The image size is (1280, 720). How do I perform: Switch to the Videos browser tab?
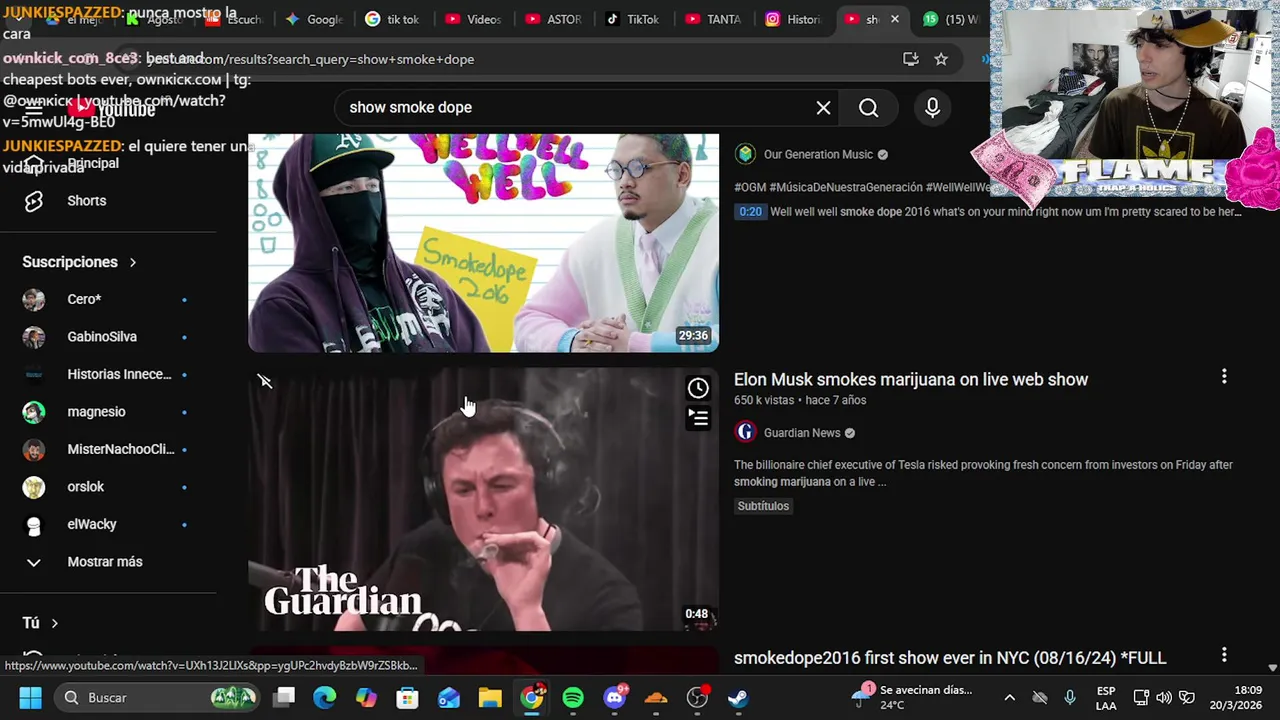474,19
